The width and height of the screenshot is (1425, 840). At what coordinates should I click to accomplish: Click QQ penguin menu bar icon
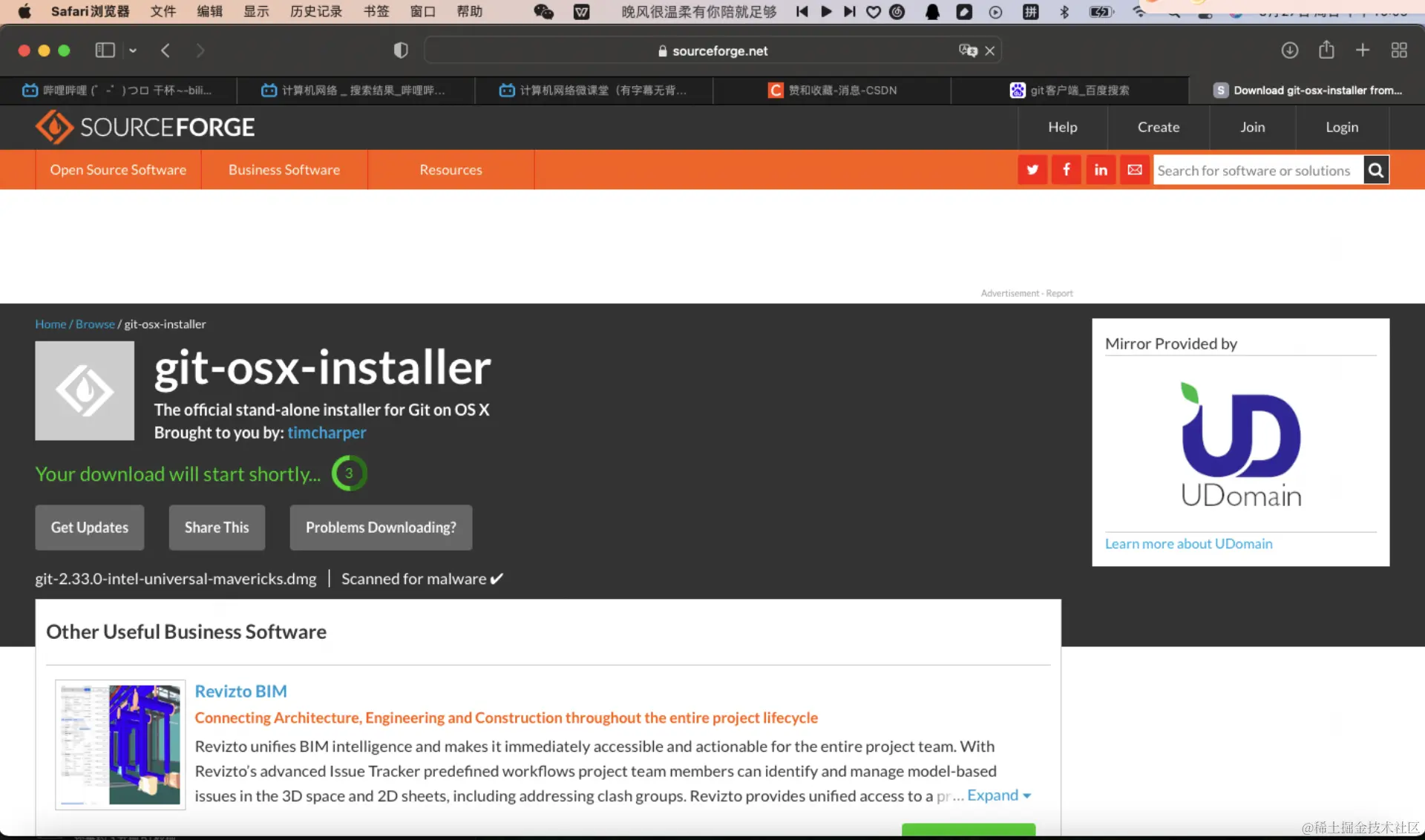coord(932,12)
